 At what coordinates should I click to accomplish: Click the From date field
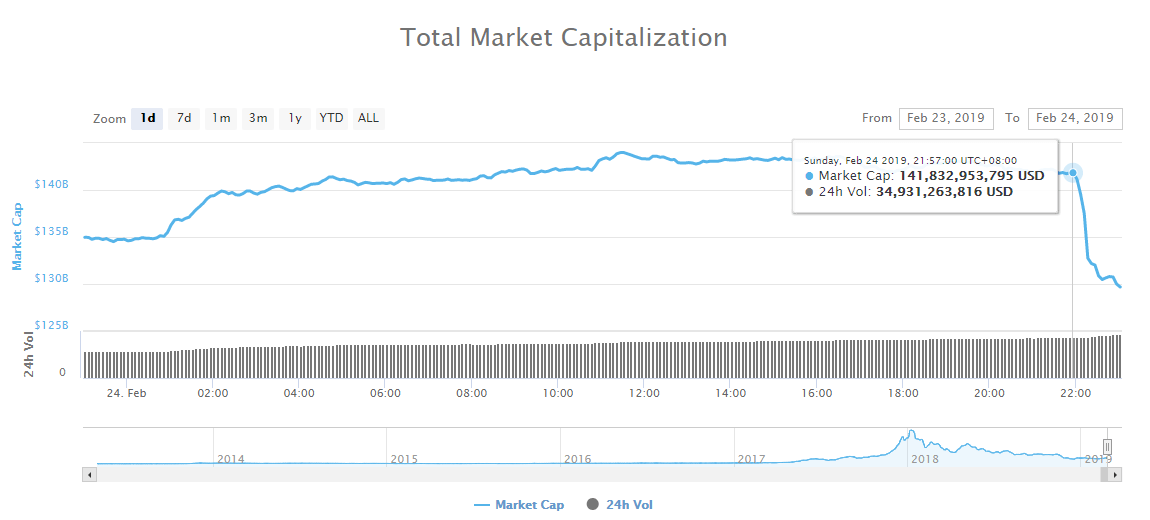(x=945, y=118)
